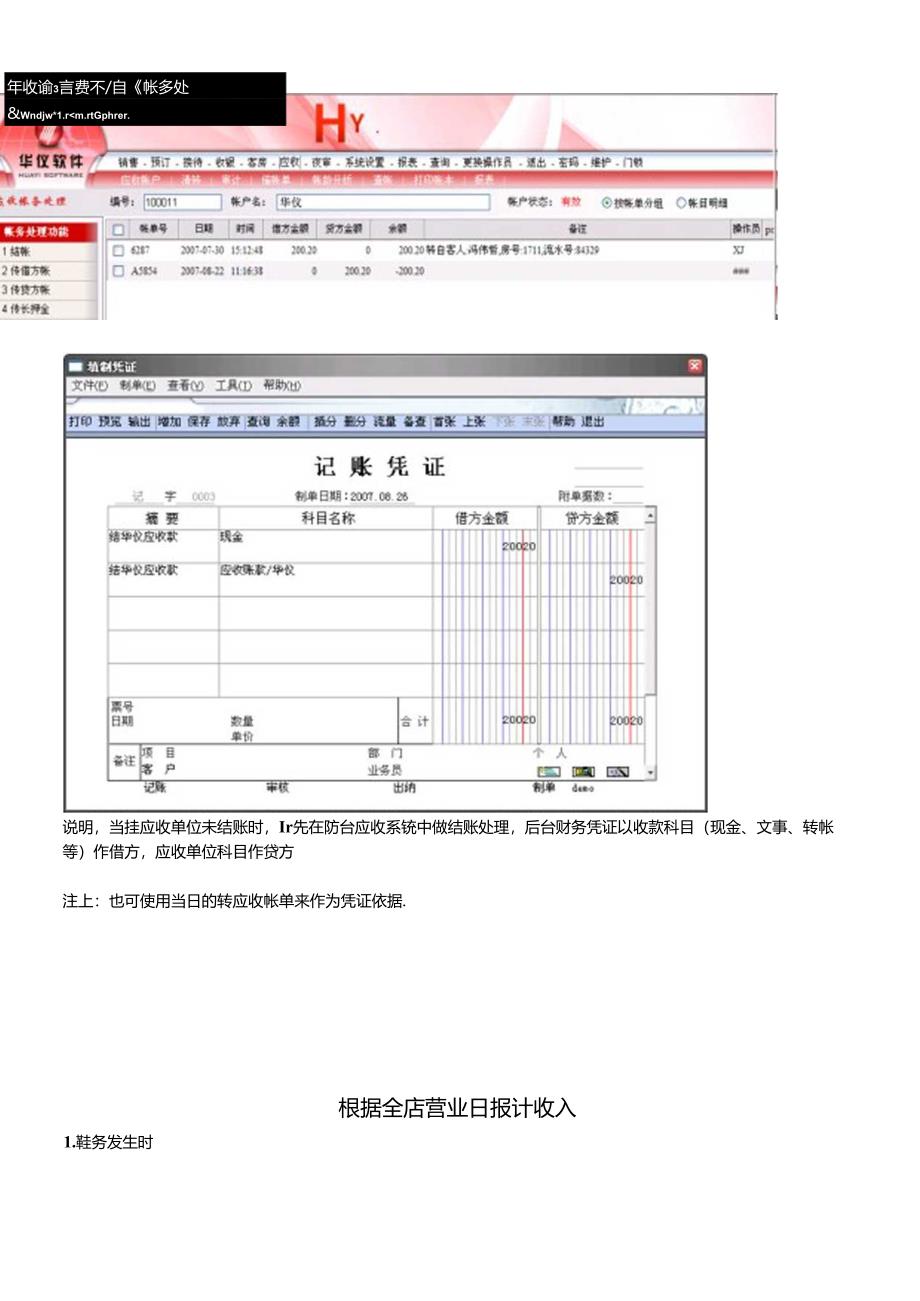Open the 文件(F) menu in the voucher window
This screenshot has width=920, height=1301.
[89, 386]
